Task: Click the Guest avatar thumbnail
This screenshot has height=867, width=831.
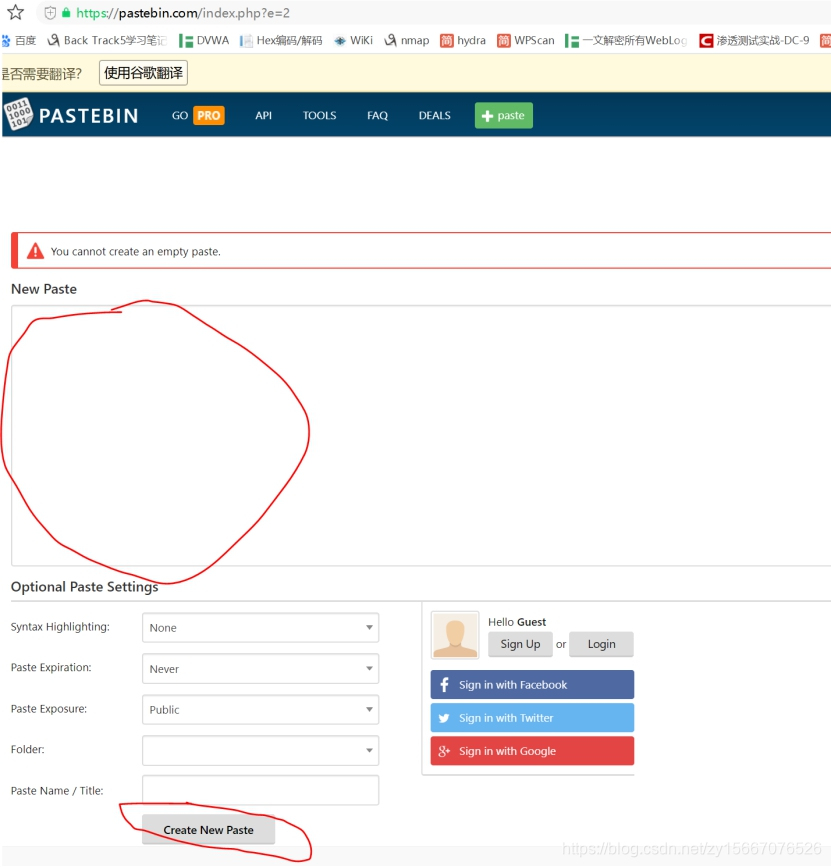Action: 455,635
